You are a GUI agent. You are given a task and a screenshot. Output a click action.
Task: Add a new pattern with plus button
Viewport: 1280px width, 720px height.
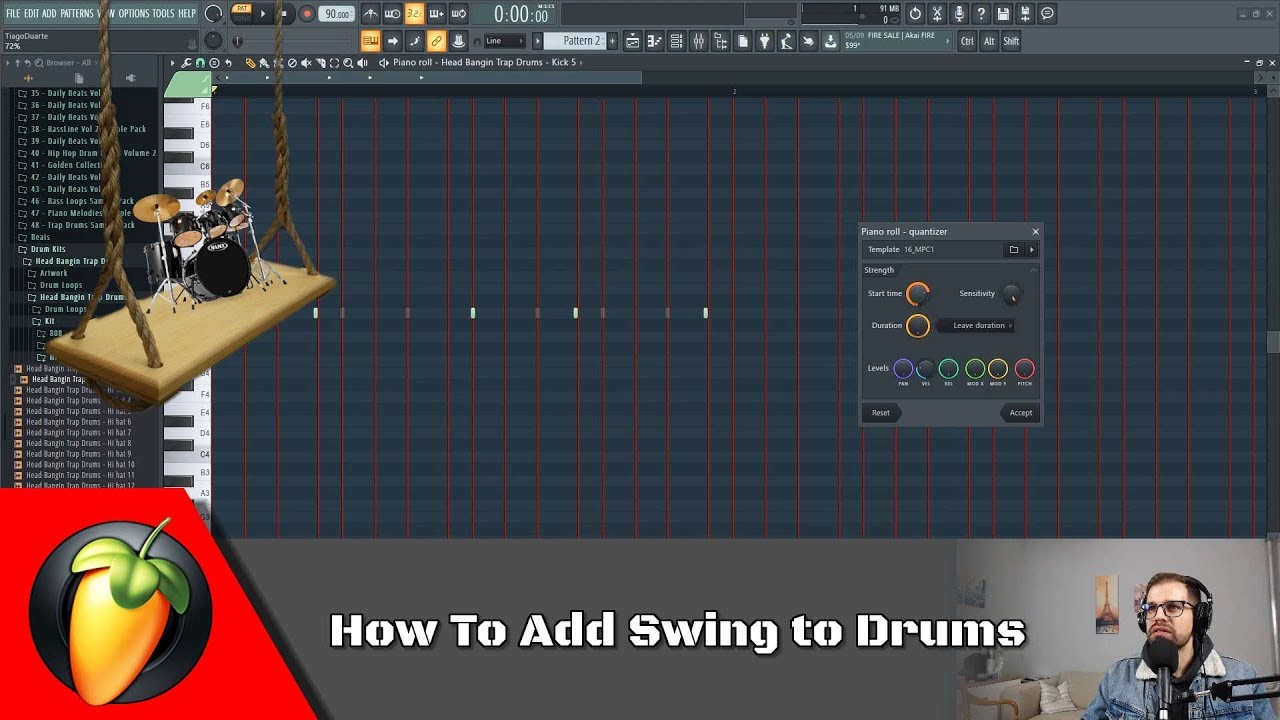611,41
